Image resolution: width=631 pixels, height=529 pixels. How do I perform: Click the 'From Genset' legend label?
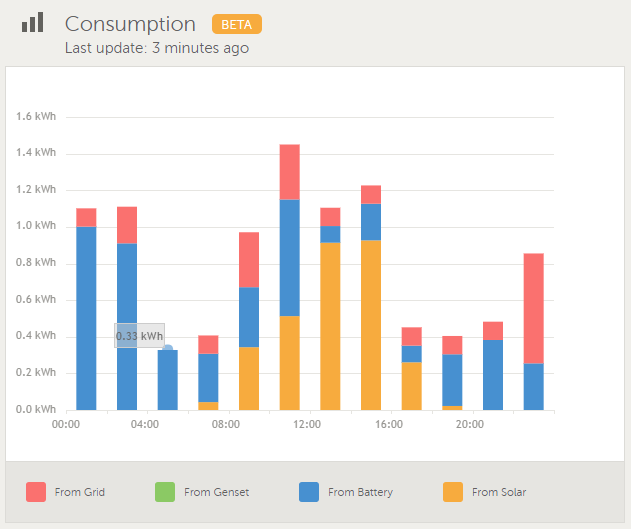point(217,492)
